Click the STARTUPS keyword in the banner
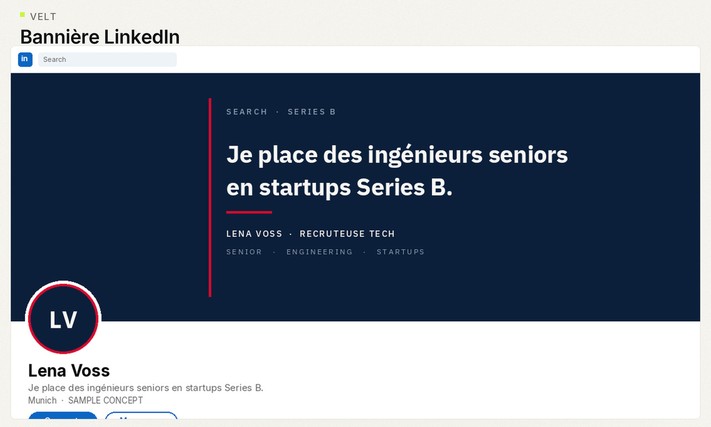Image resolution: width=711 pixels, height=427 pixels. coord(400,252)
